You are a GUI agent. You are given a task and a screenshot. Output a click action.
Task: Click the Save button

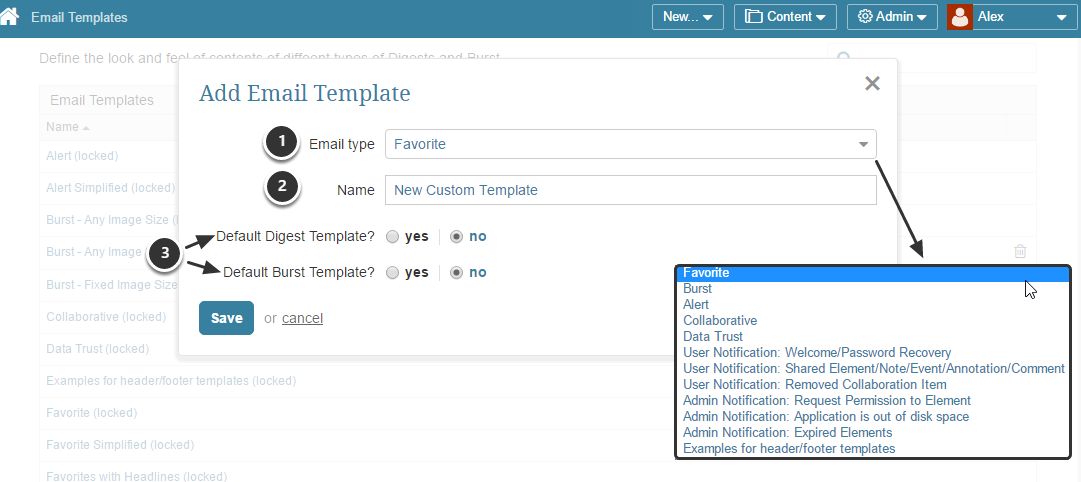226,318
